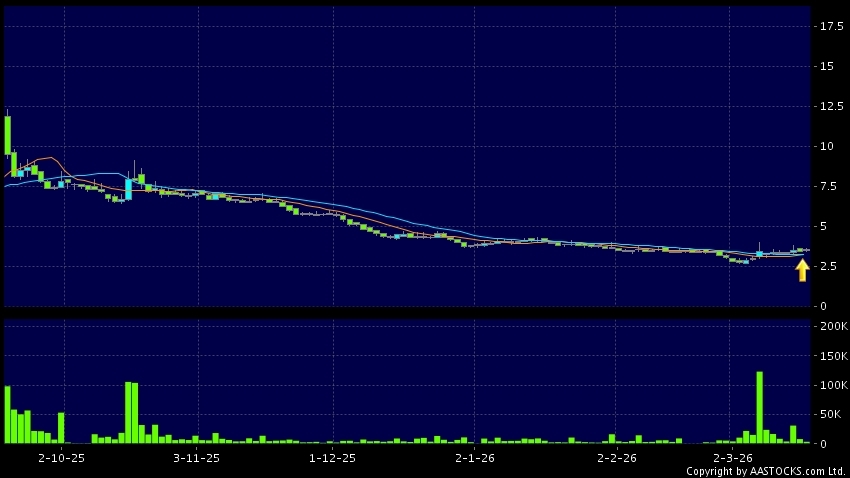Click the 200K volume axis label
The image size is (850, 478).
[834, 327]
